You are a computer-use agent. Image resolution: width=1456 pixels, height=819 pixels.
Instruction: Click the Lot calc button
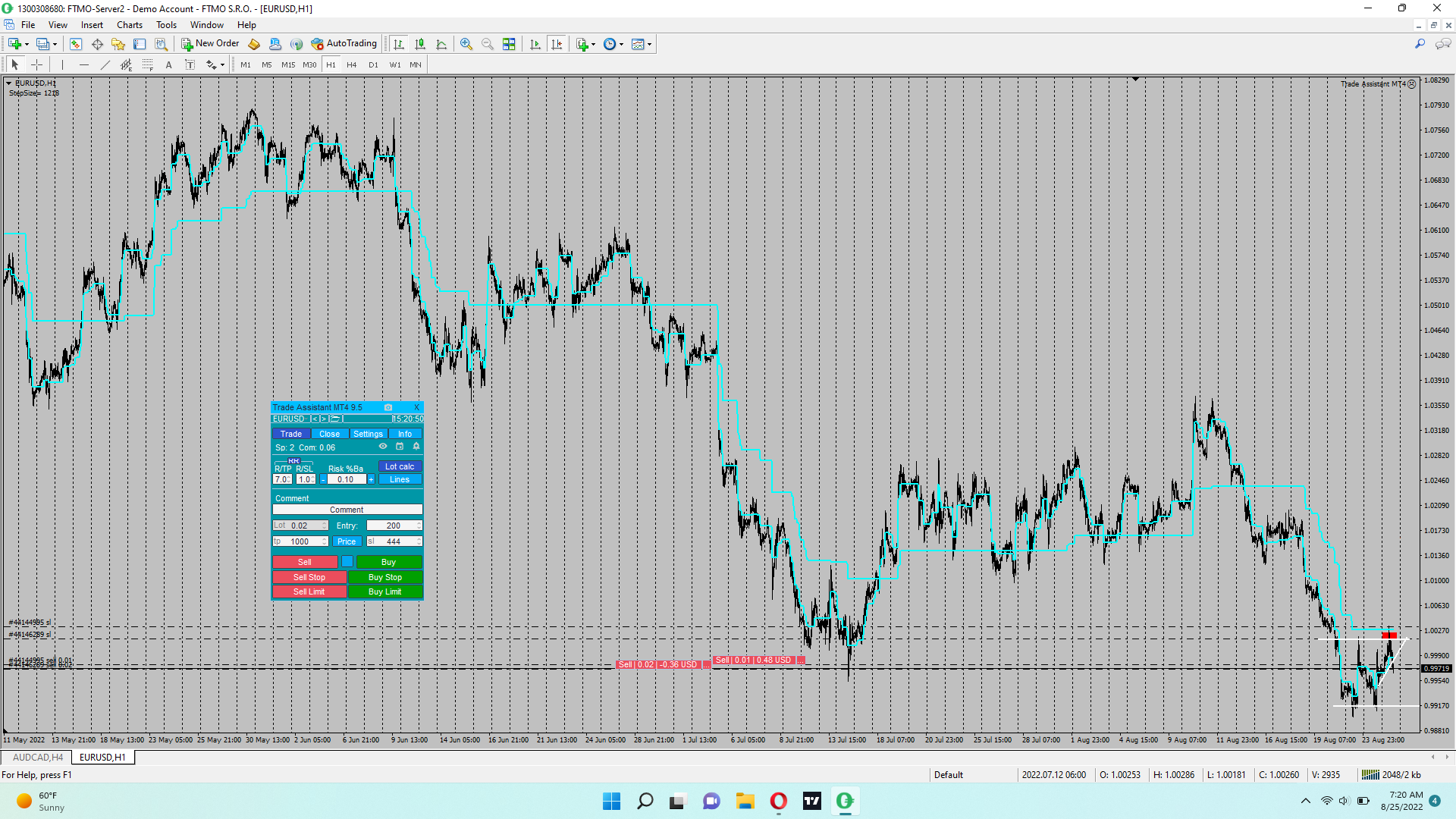tap(400, 466)
